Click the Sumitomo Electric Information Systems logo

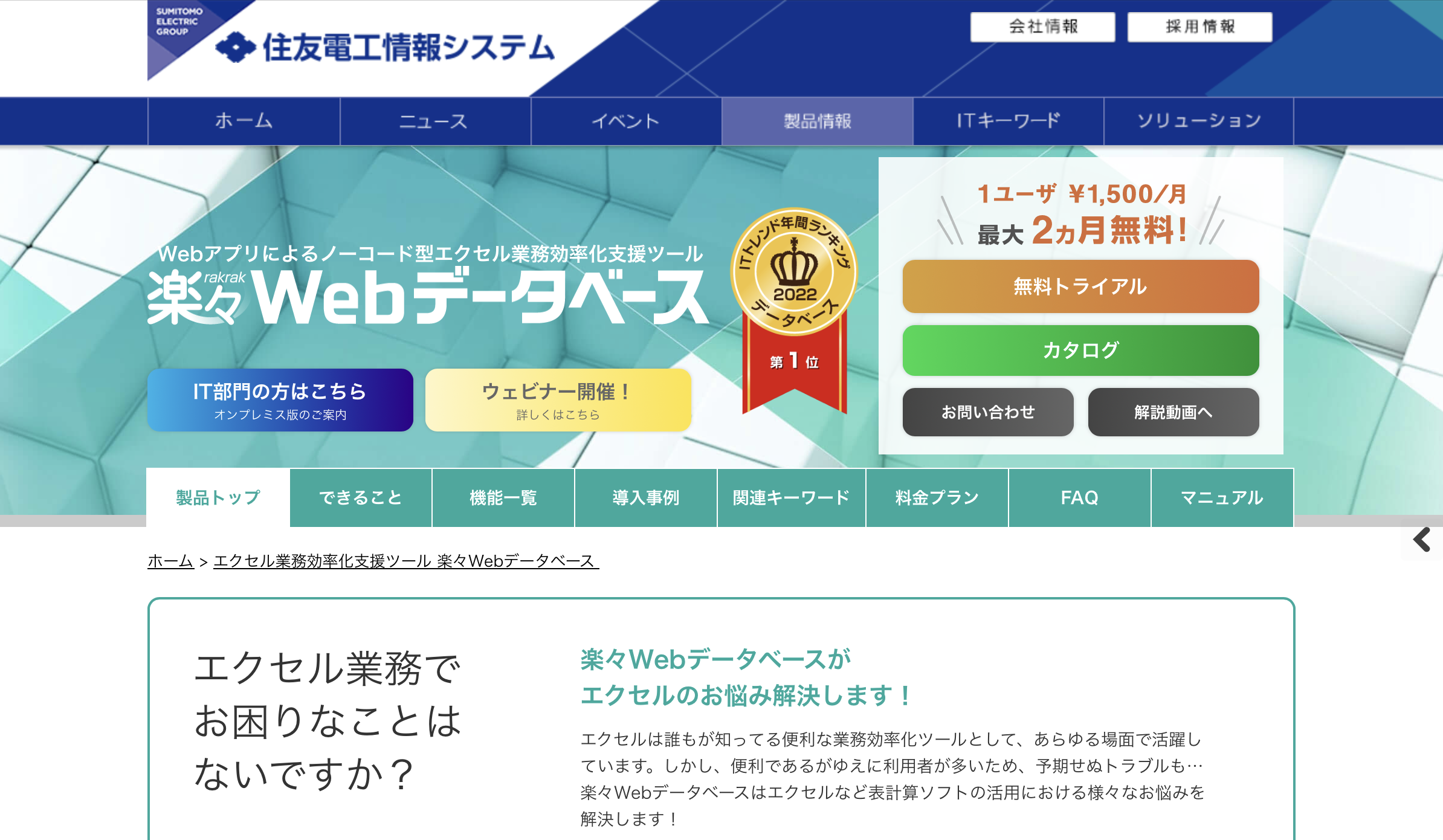tap(385, 47)
